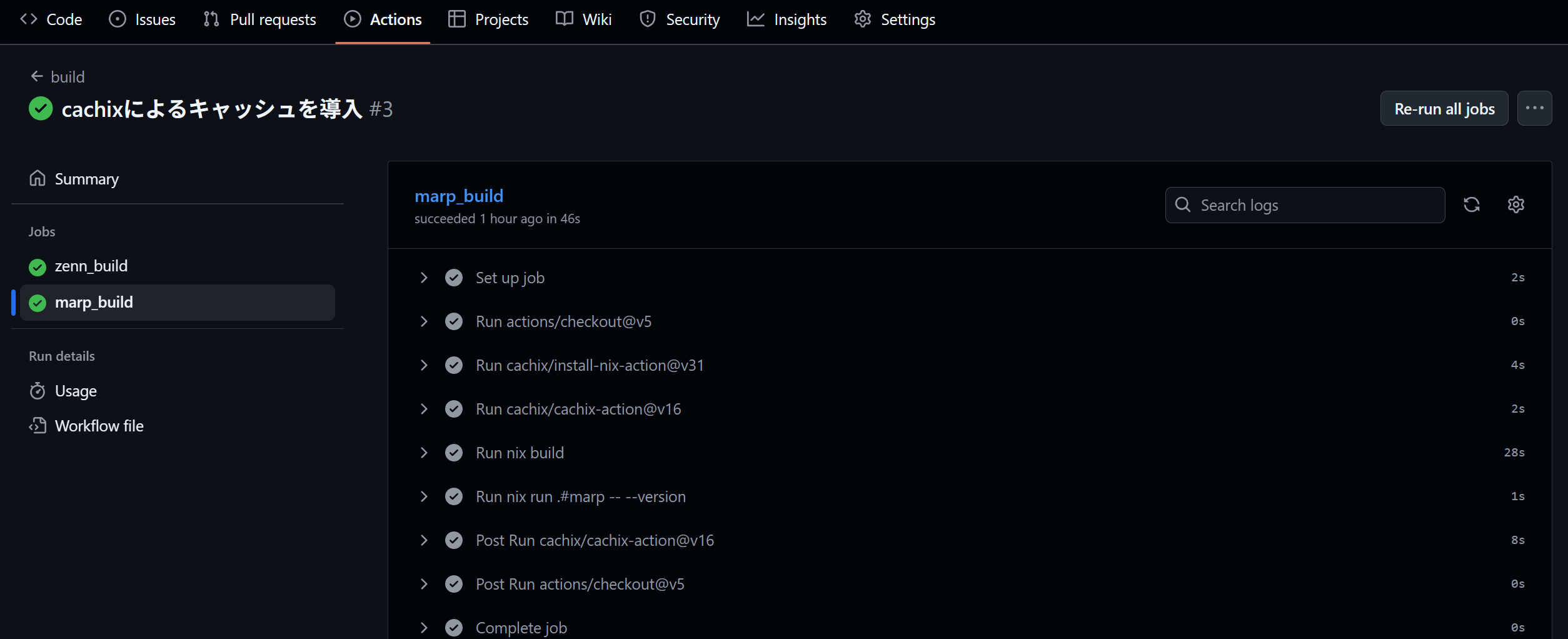Select the zenn_build job
Viewport: 1568px width, 639px height.
click(91, 265)
